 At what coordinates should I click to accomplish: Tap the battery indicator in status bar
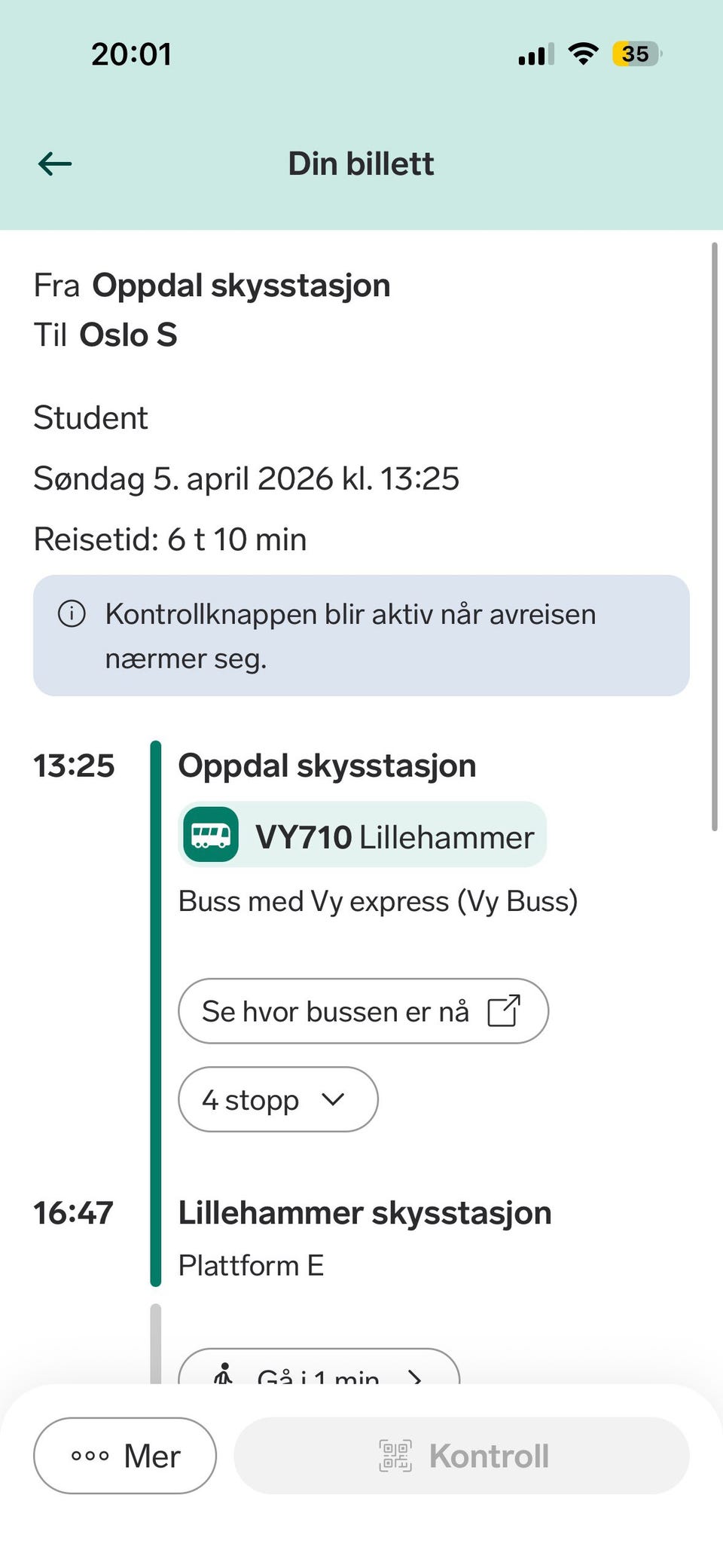636,54
